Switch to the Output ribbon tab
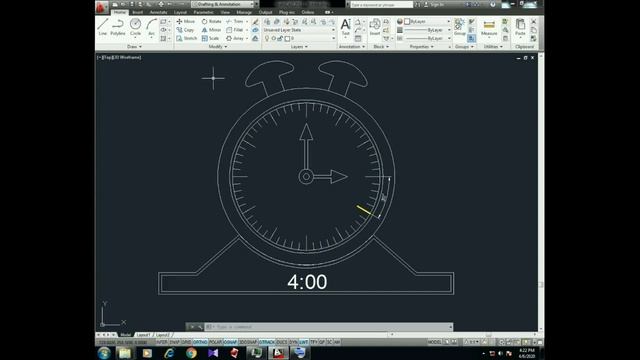This screenshot has height=360, width=640. (265, 12)
